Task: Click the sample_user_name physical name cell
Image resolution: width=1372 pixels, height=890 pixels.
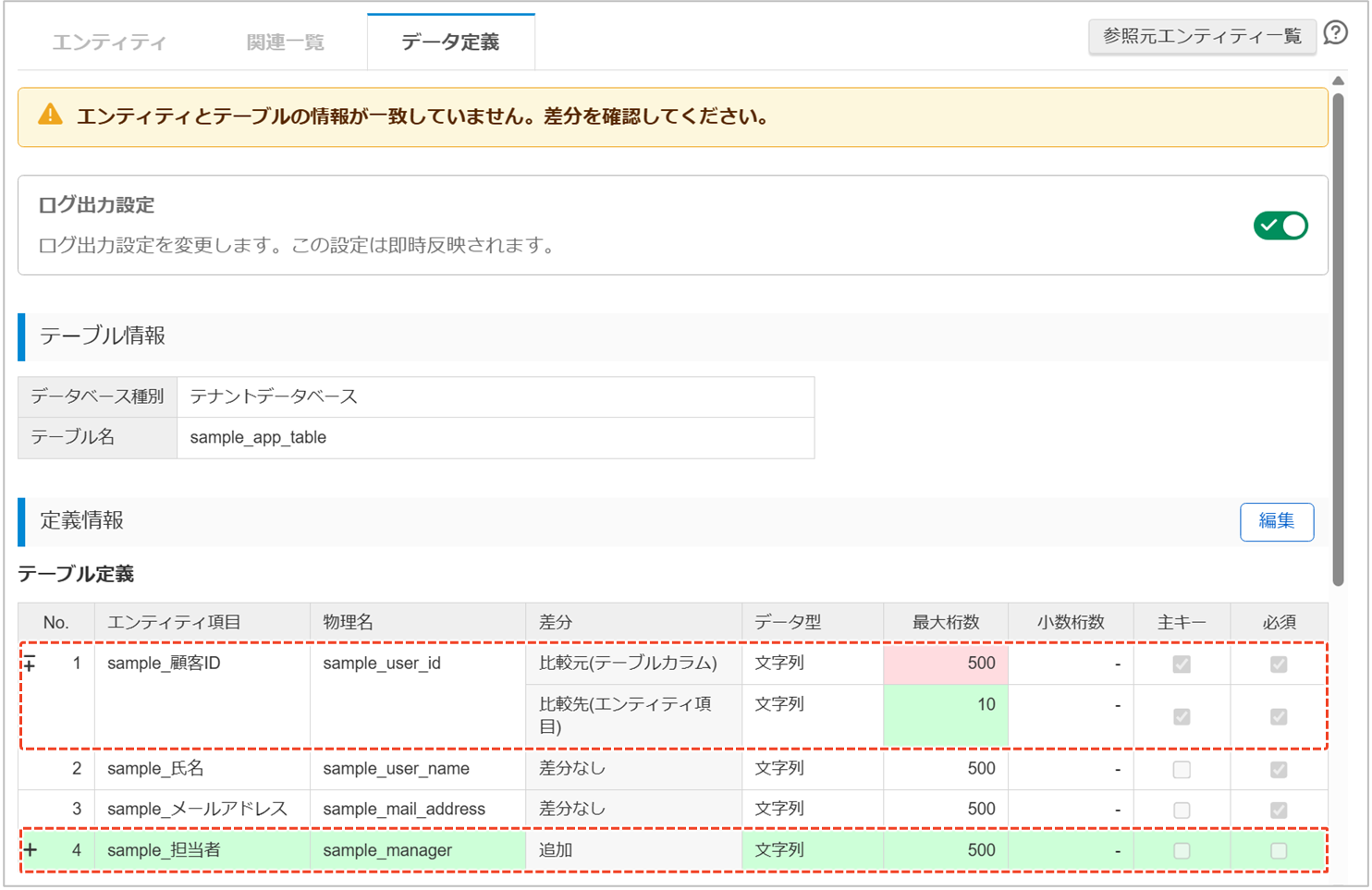Action: pos(417,769)
